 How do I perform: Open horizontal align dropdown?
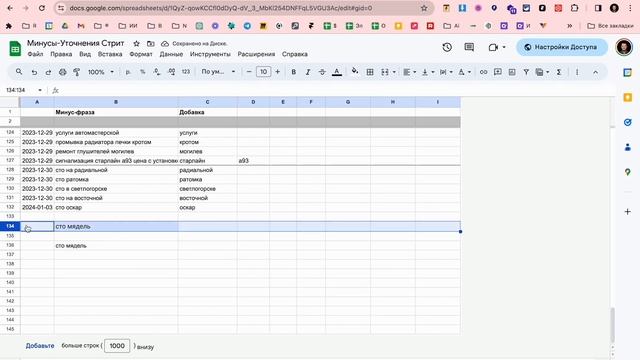tap(409, 72)
